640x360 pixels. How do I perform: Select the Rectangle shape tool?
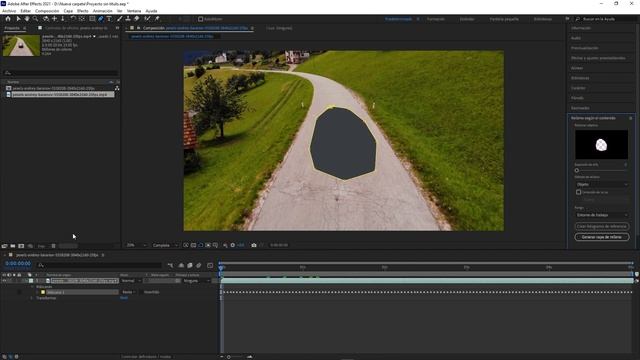pyautogui.click(x=92, y=19)
